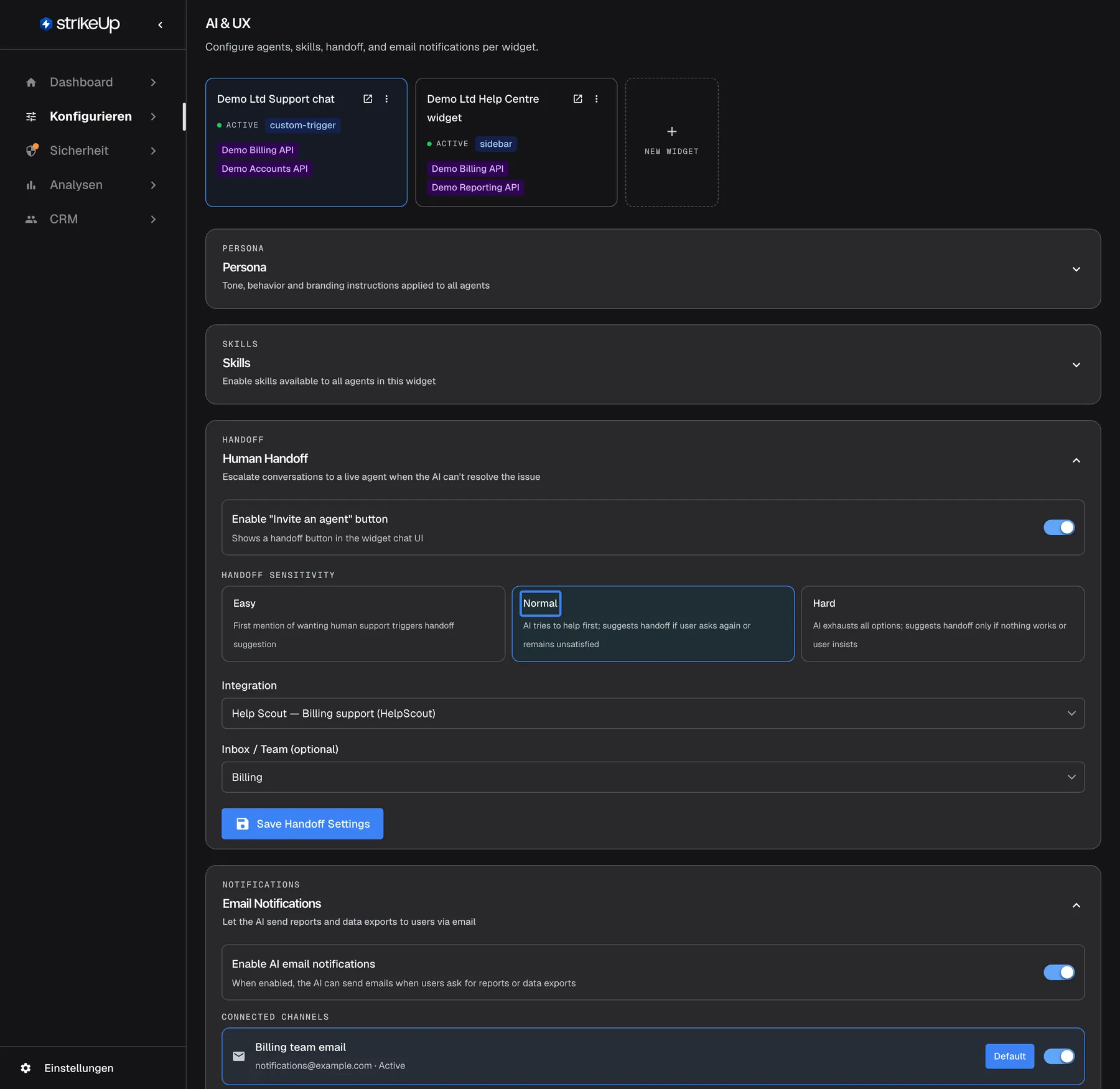This screenshot has width=1120, height=1089.
Task: Open the Inbox / Team Billing dropdown
Action: point(653,777)
